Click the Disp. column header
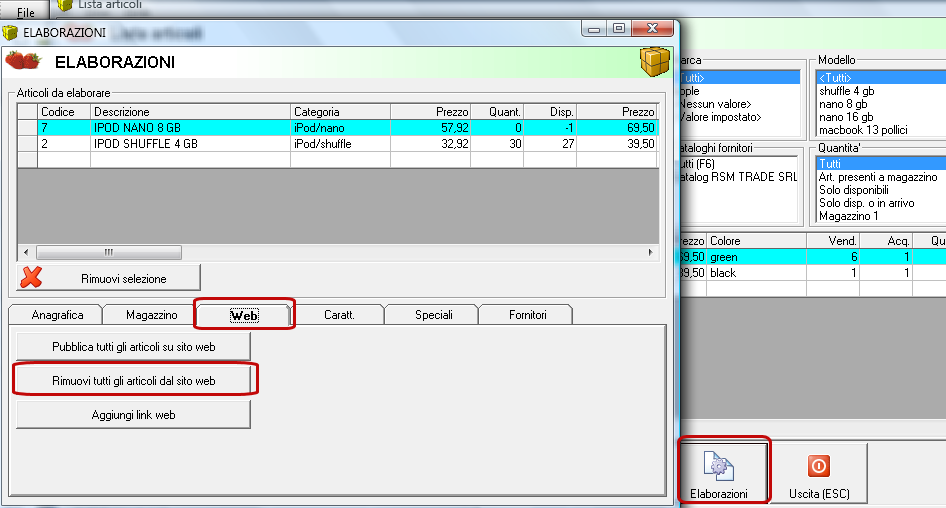The width and height of the screenshot is (946, 508). [550, 112]
